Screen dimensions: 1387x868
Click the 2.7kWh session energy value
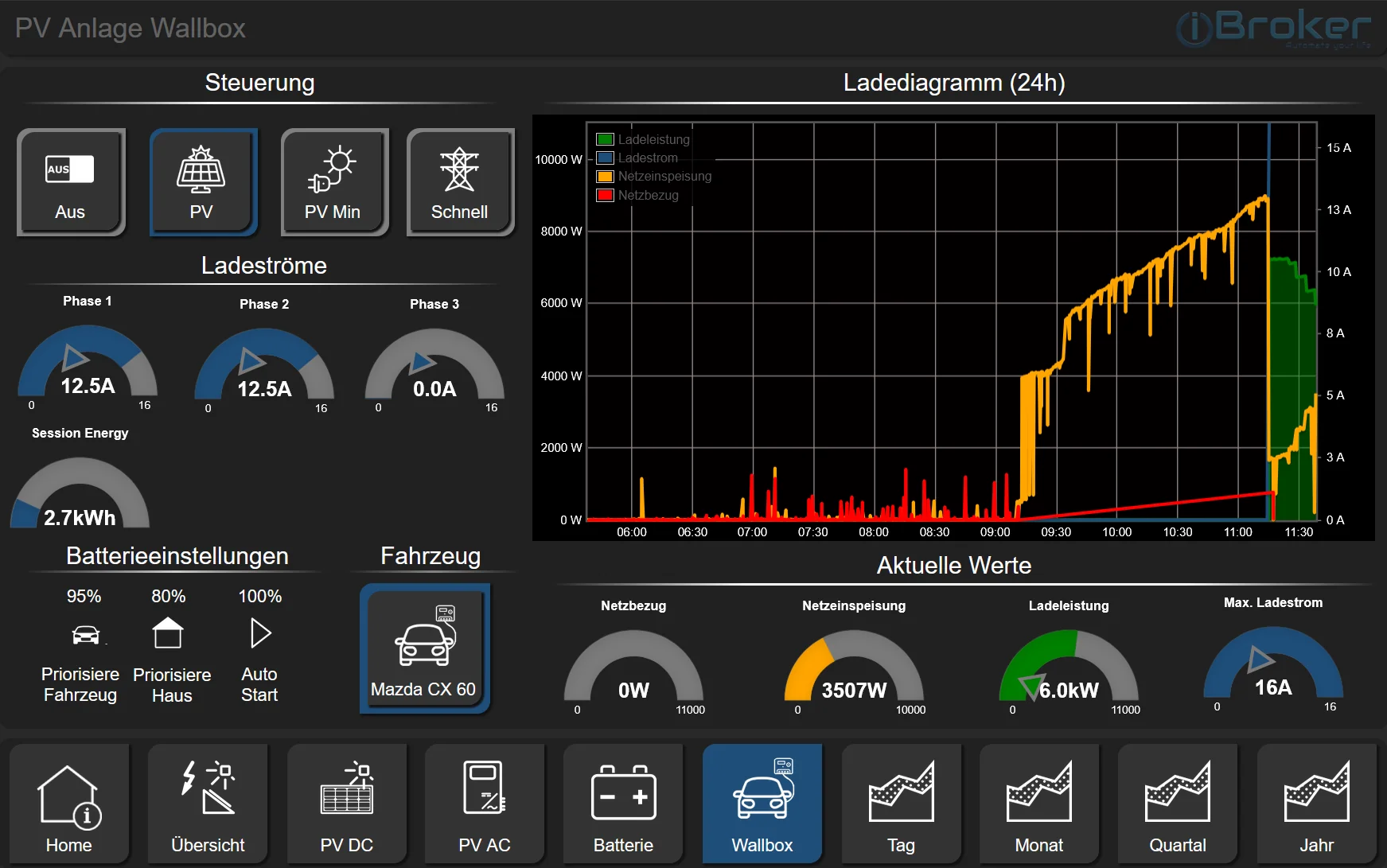click(80, 518)
